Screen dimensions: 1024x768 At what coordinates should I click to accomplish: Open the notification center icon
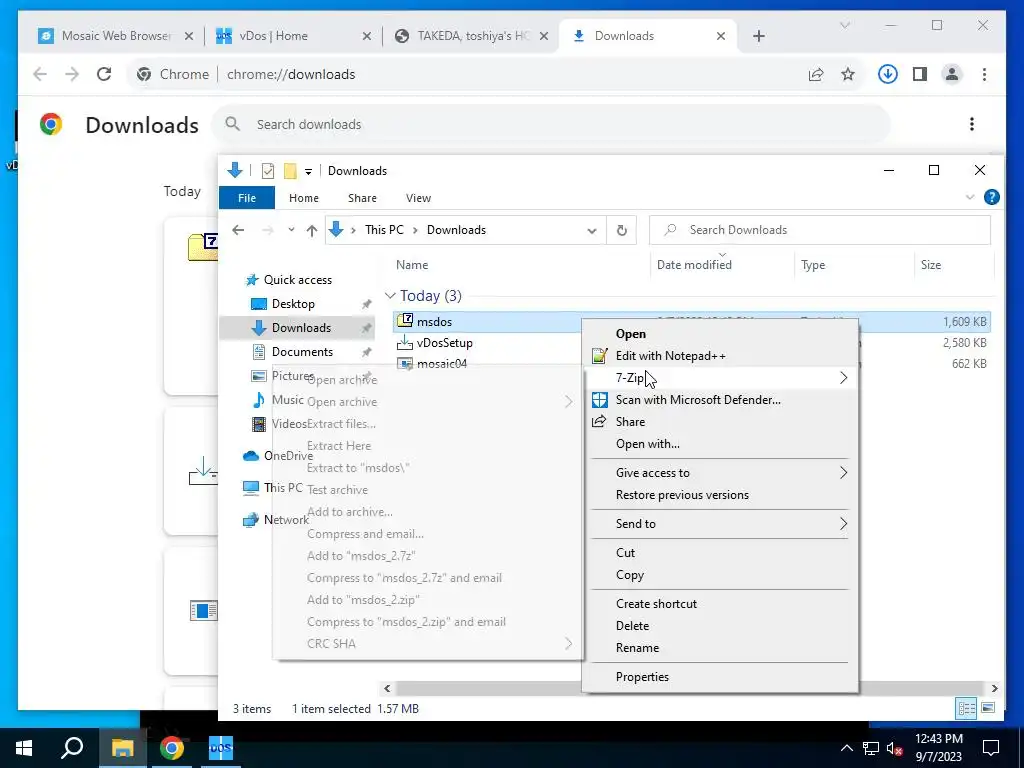coord(991,748)
